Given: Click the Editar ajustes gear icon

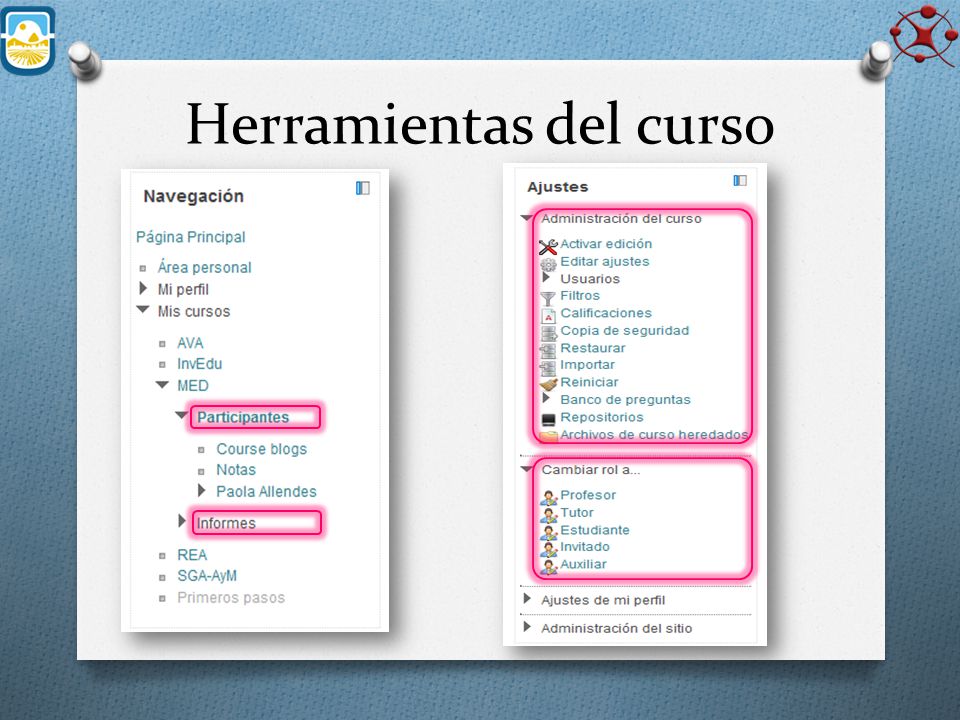Looking at the screenshot, I should pos(548,264).
